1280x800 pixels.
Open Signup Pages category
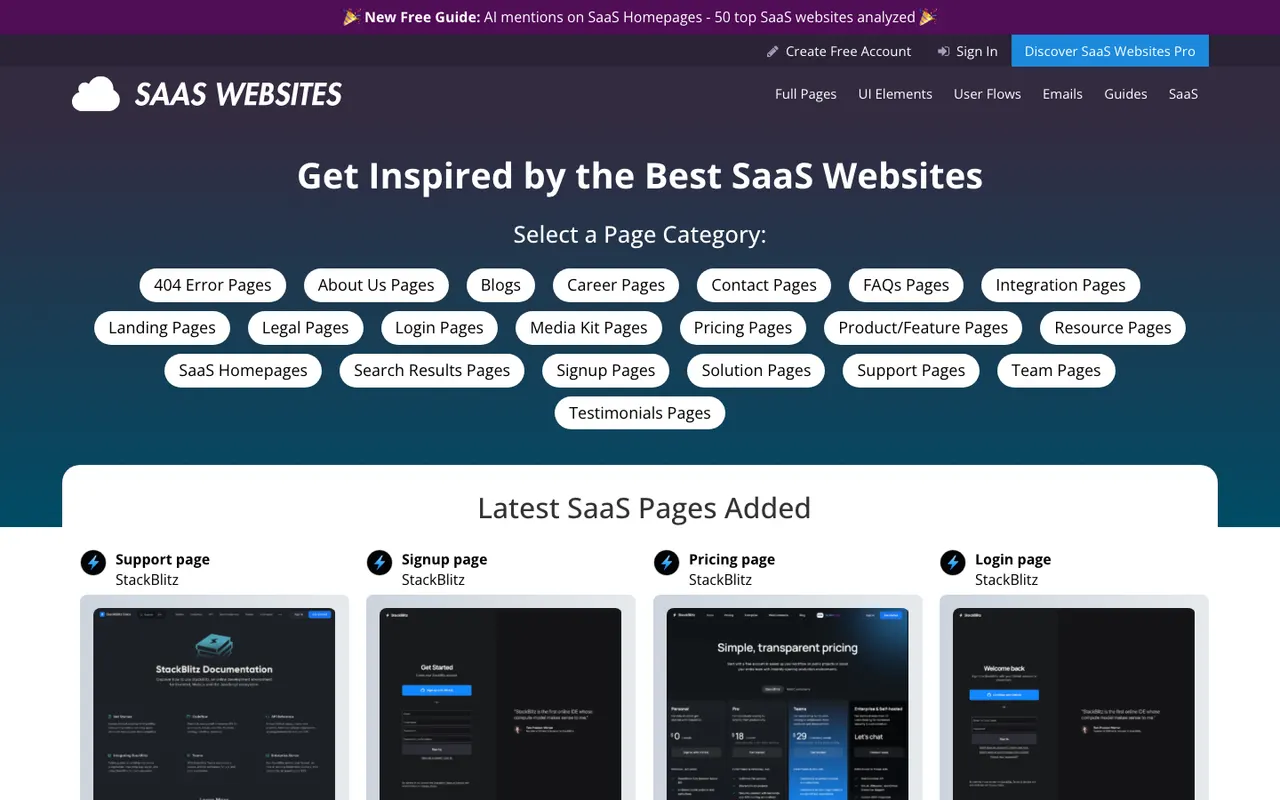click(606, 371)
